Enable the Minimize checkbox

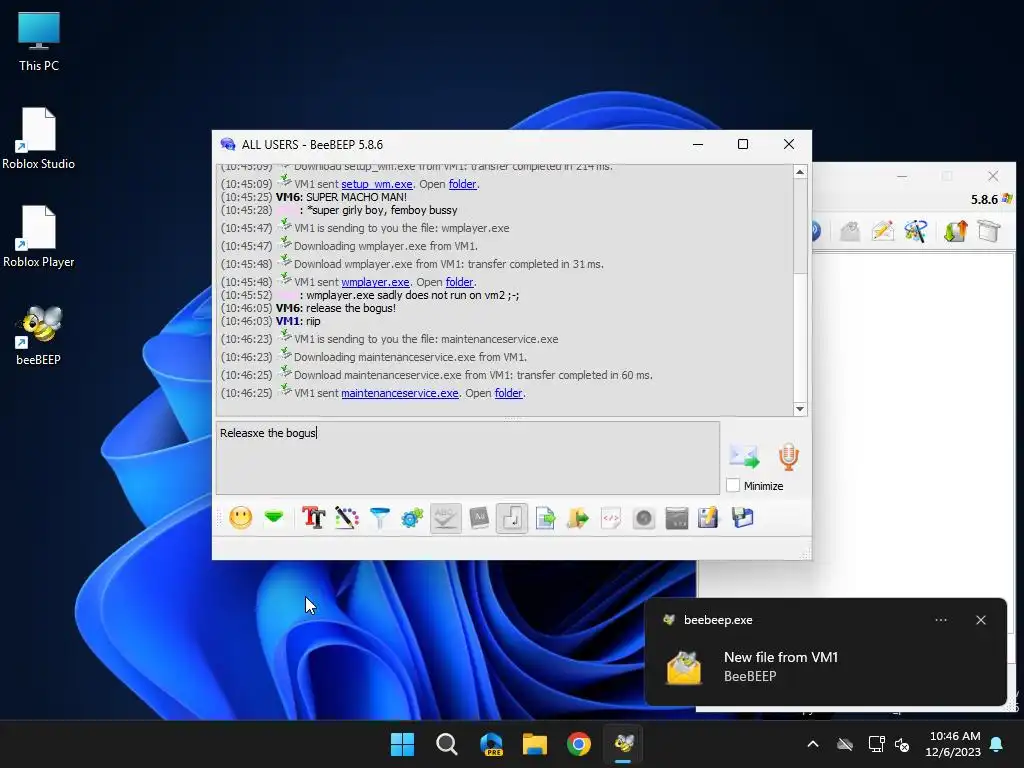pos(733,486)
